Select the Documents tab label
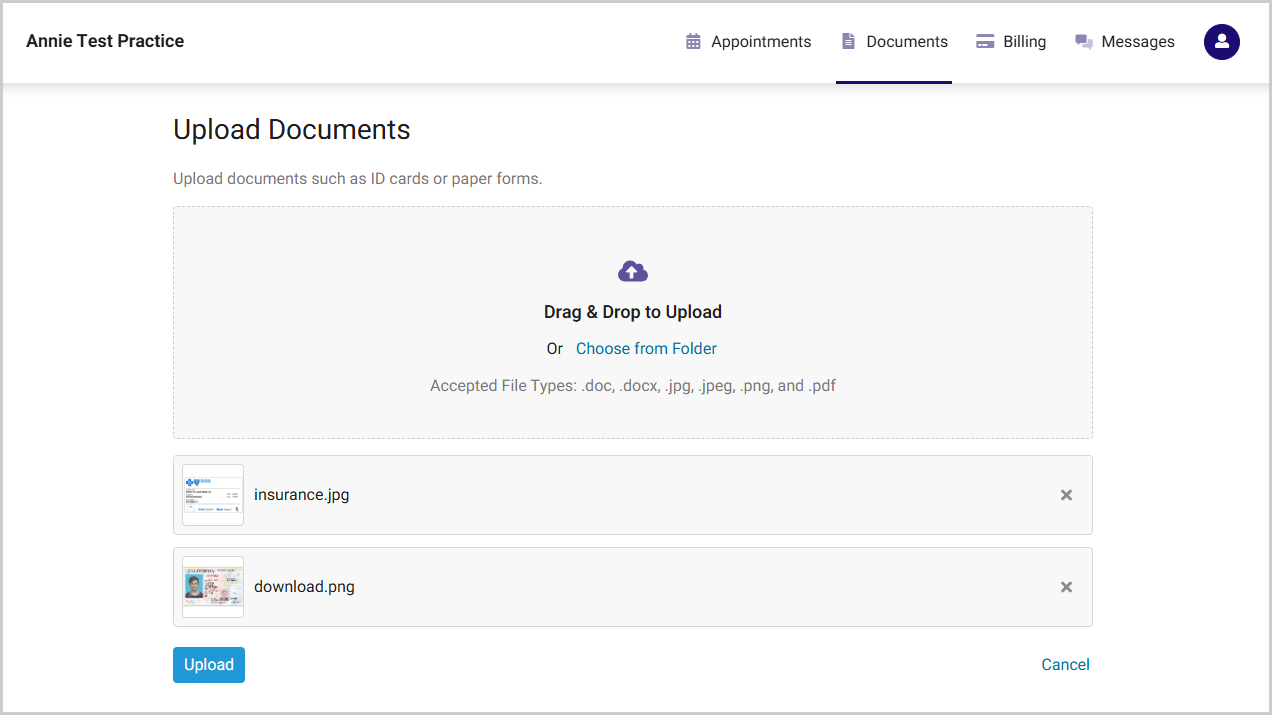 coord(907,42)
